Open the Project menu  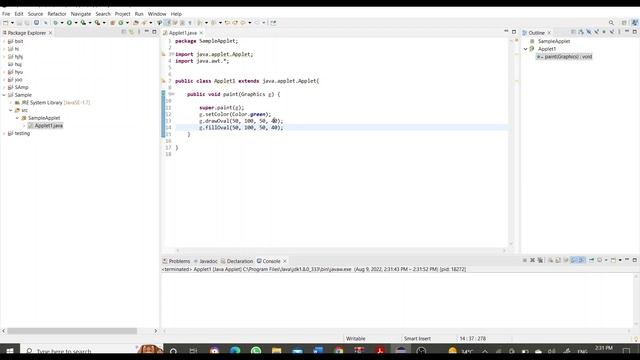[122, 14]
